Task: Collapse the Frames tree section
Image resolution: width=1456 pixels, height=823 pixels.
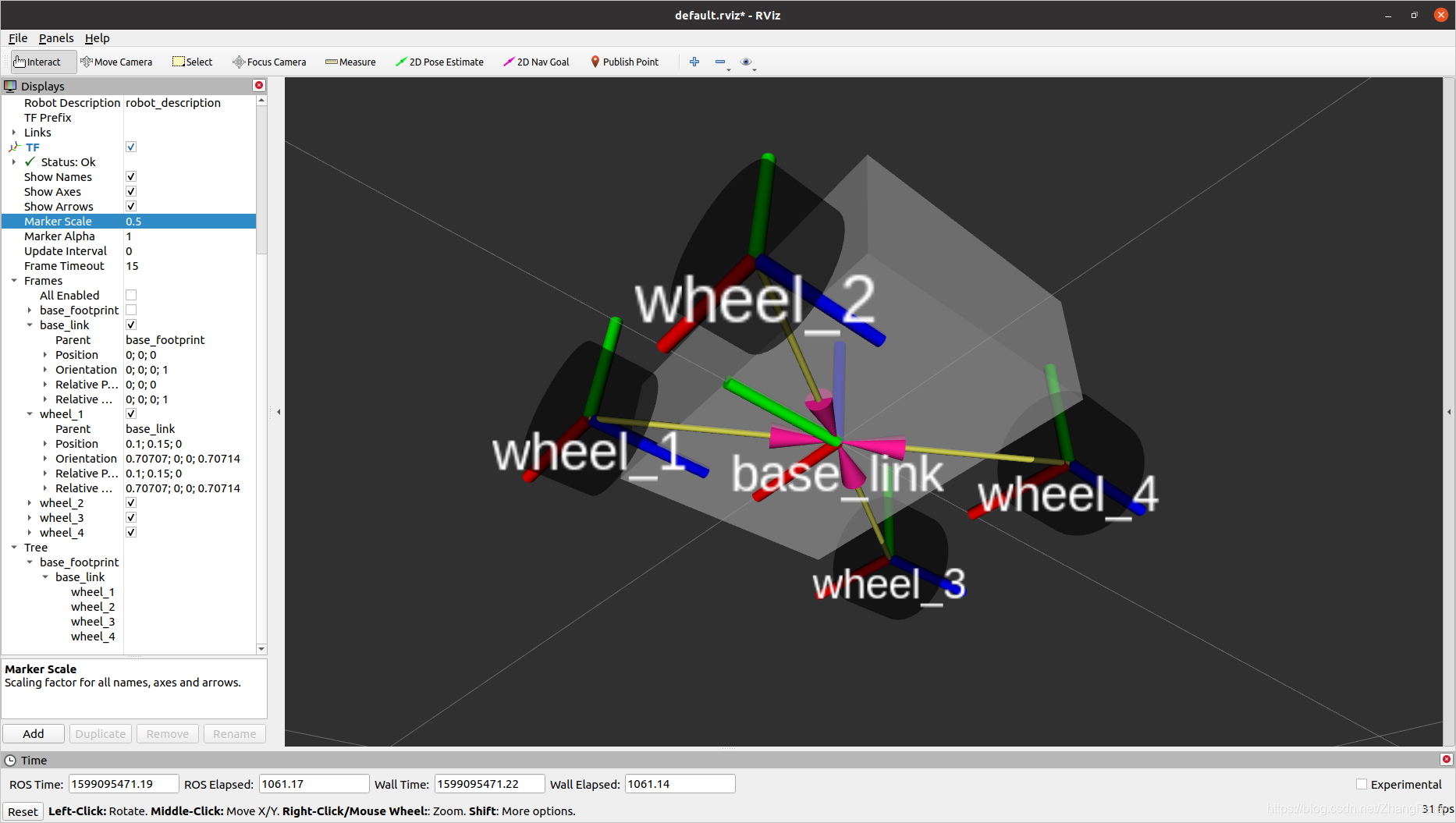Action: click(14, 281)
